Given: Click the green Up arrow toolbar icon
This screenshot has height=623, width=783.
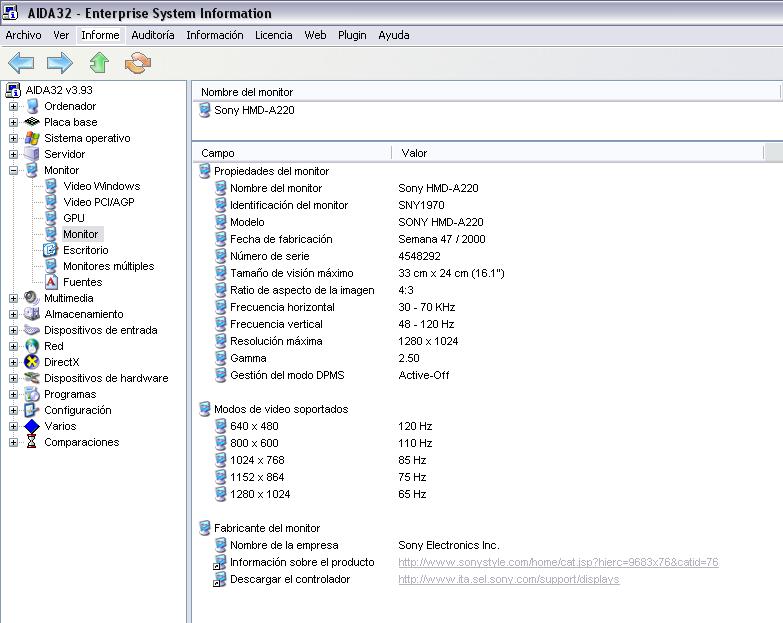Looking at the screenshot, I should [x=98, y=64].
